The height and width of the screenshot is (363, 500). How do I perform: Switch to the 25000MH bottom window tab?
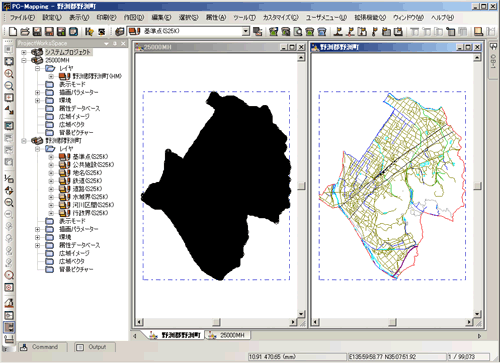(228, 335)
